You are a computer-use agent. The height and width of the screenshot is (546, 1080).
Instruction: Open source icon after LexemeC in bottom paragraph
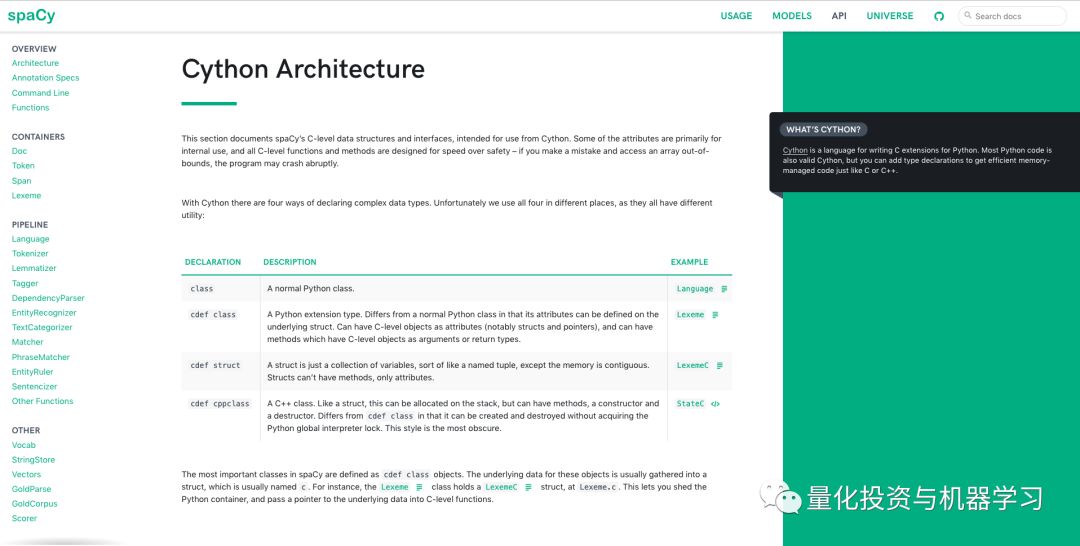tap(528, 487)
